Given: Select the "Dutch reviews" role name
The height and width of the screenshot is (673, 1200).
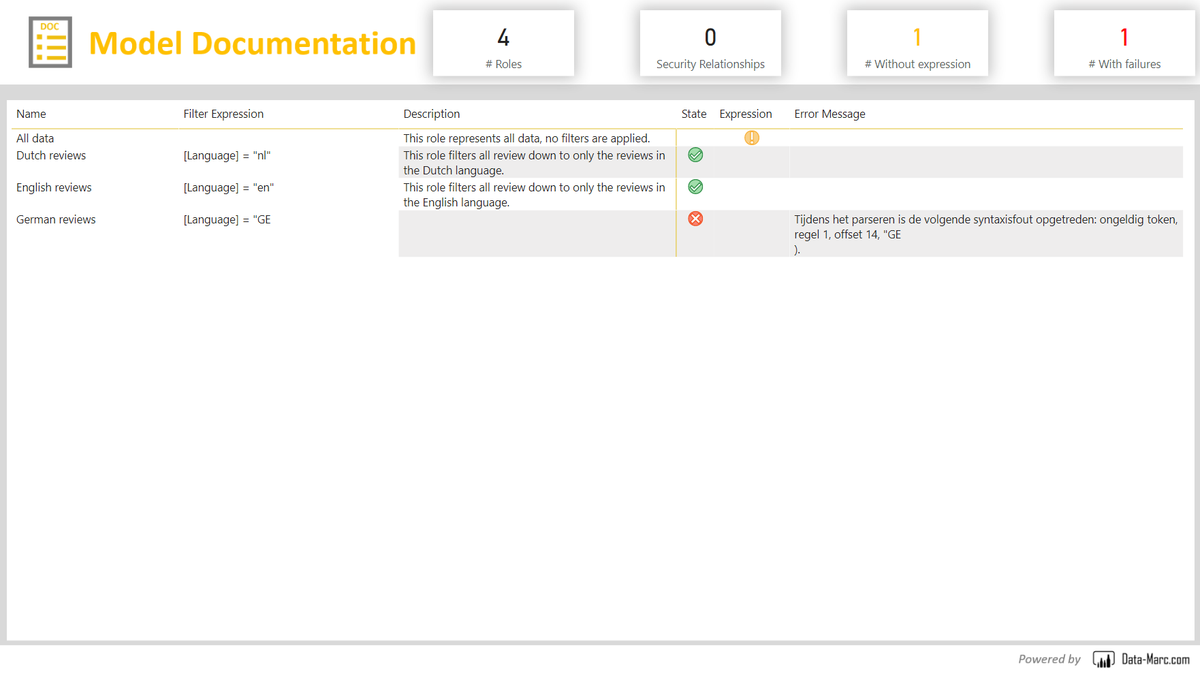Looking at the screenshot, I should [51, 155].
